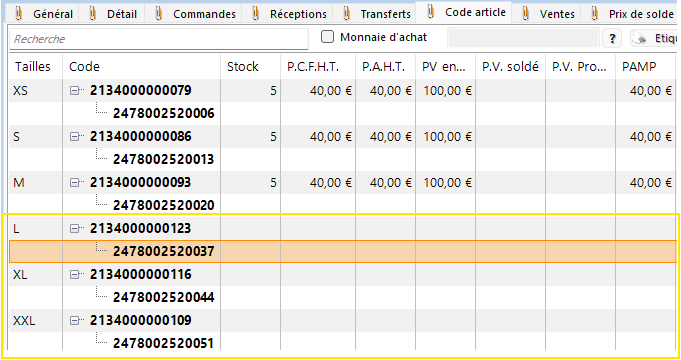Click the P.V. soldé column header

click(x=511, y=66)
